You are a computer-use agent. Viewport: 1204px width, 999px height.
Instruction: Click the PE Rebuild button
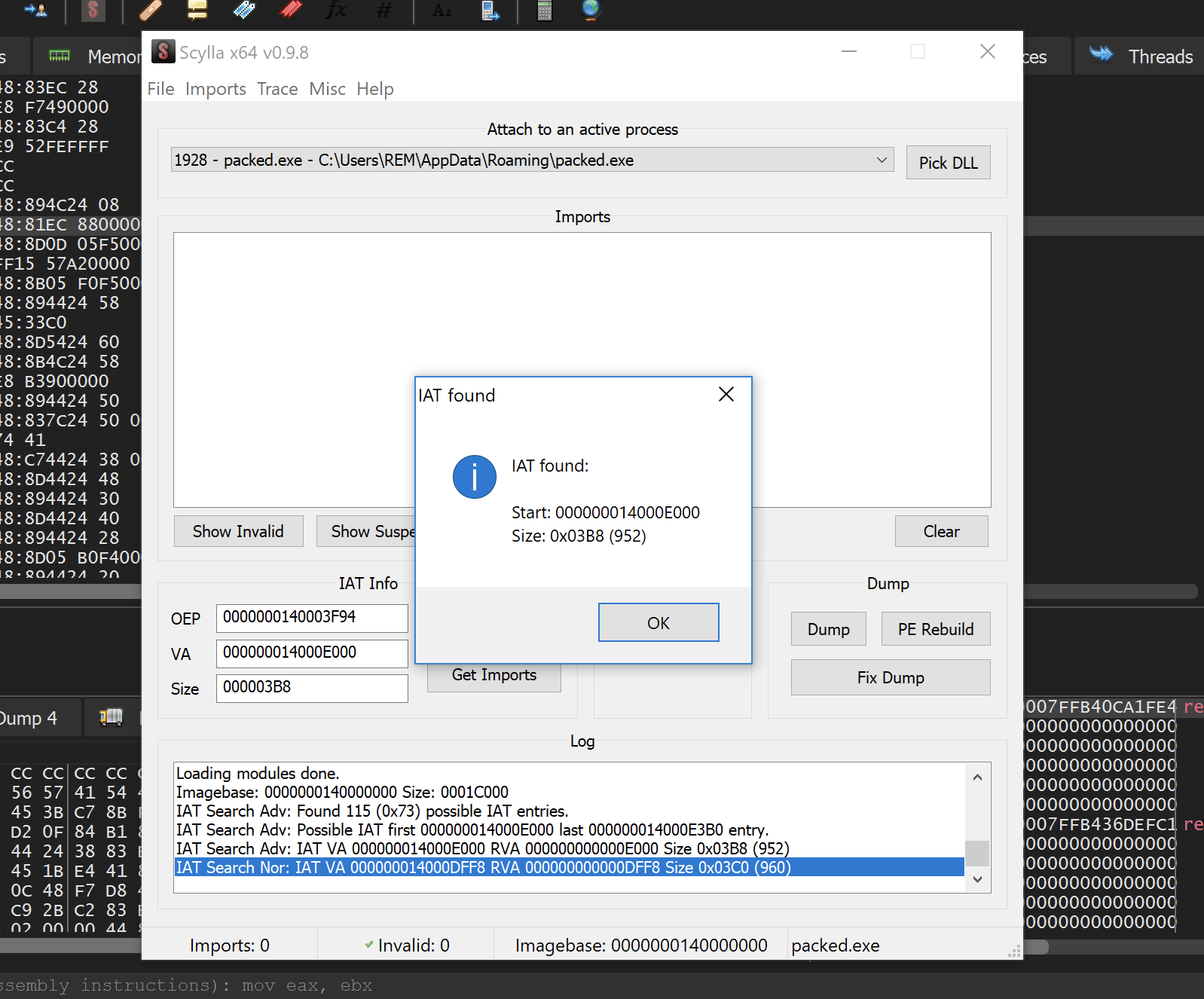point(936,629)
